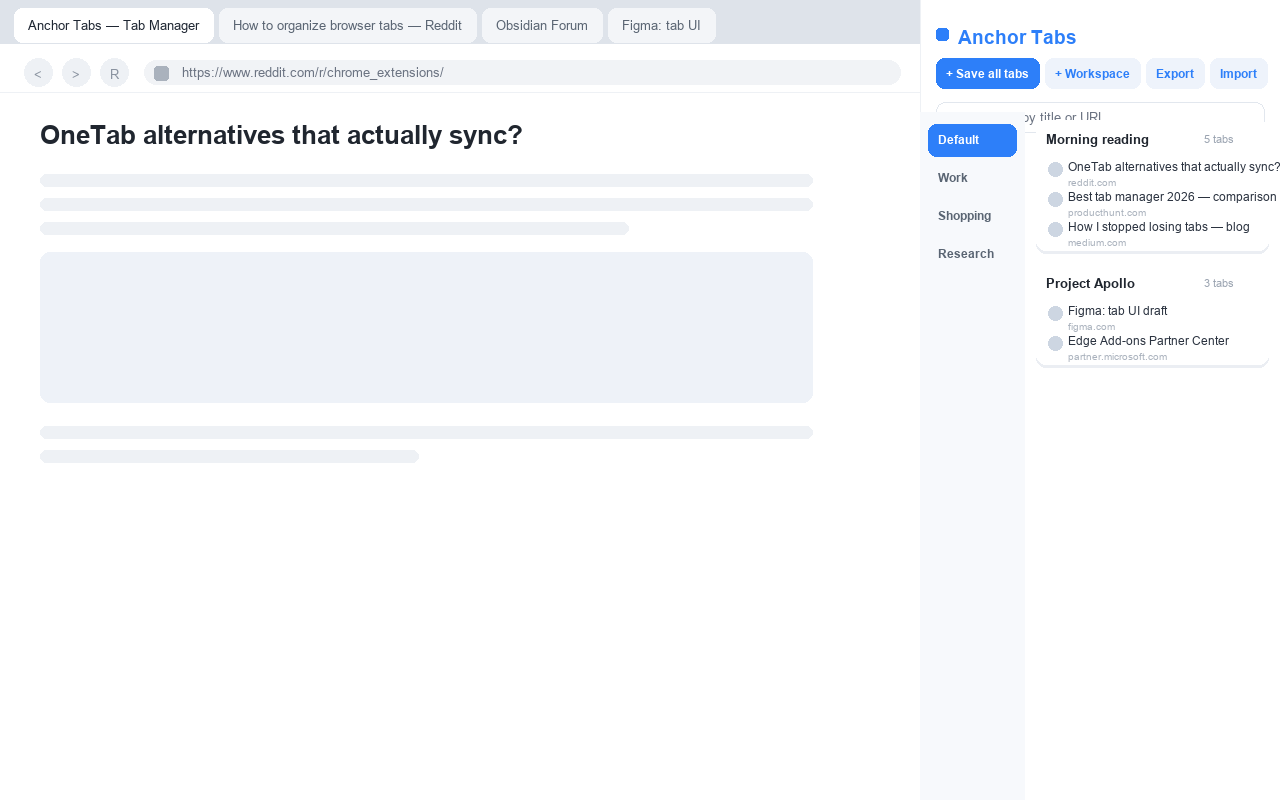Click the browser address bar URL

click(522, 73)
